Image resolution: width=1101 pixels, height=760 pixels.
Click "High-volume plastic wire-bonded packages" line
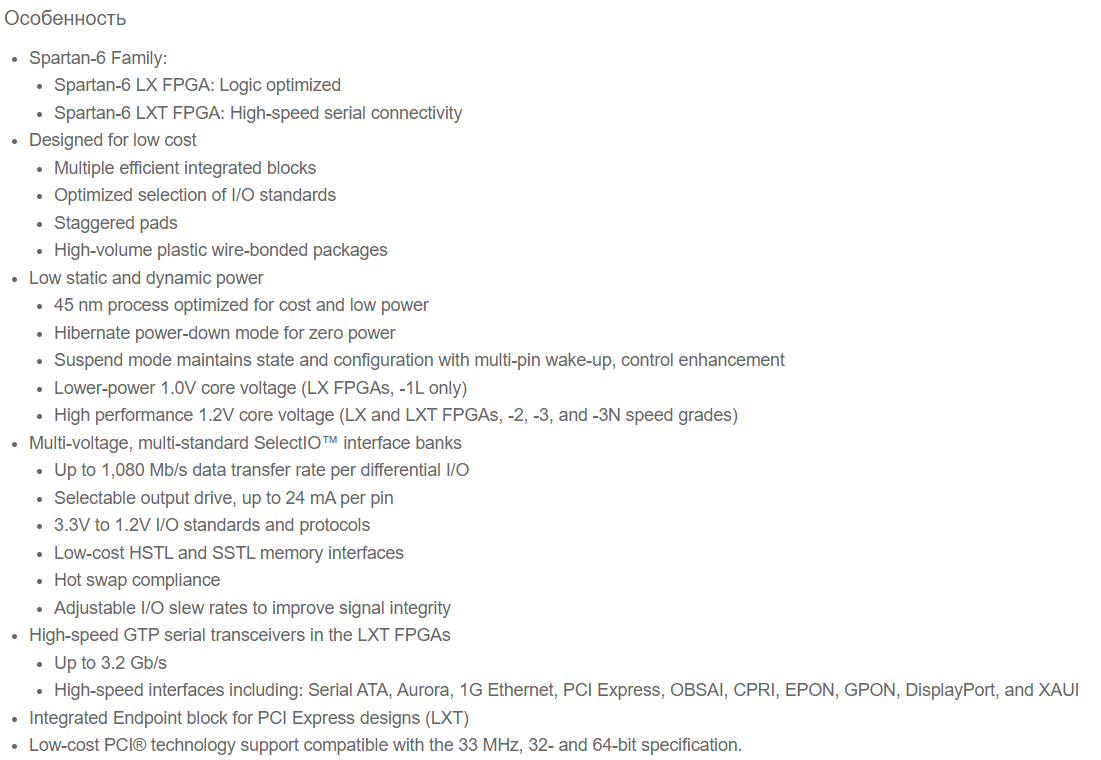tap(221, 250)
